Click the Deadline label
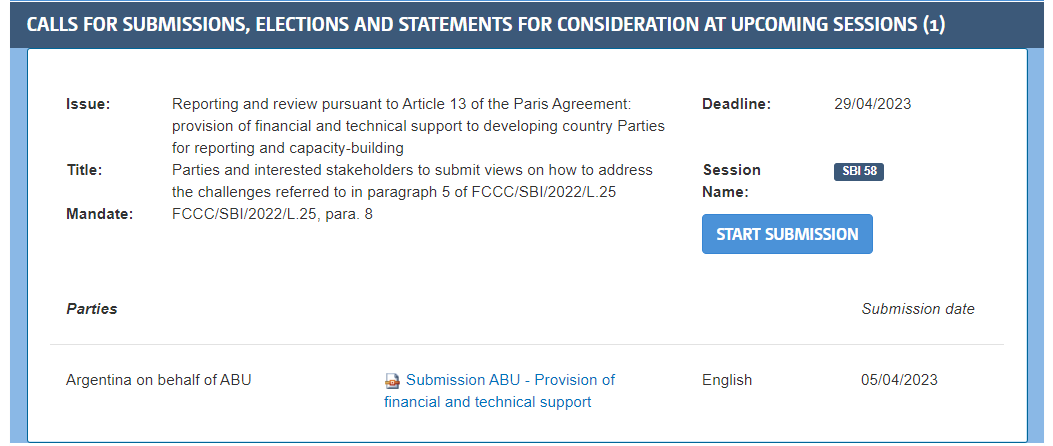 736,104
